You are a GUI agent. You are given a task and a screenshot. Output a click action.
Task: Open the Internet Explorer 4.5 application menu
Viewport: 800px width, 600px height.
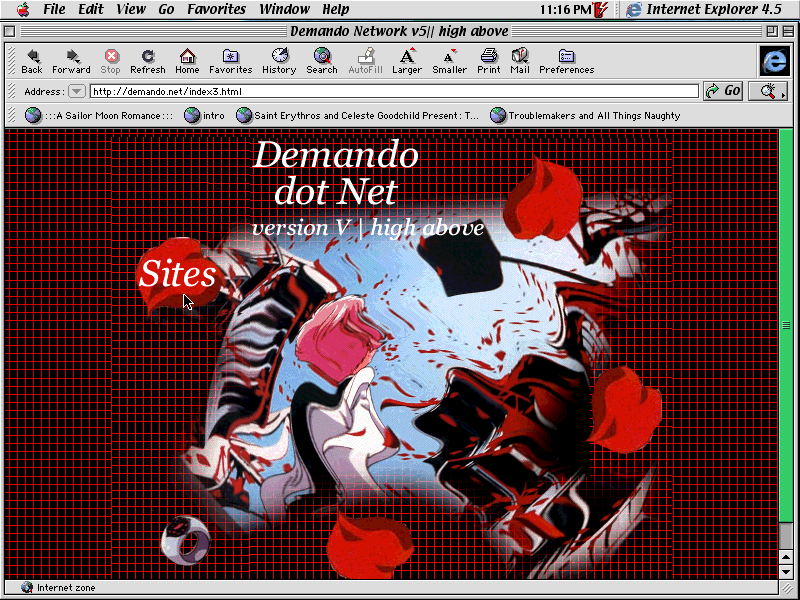coord(704,10)
